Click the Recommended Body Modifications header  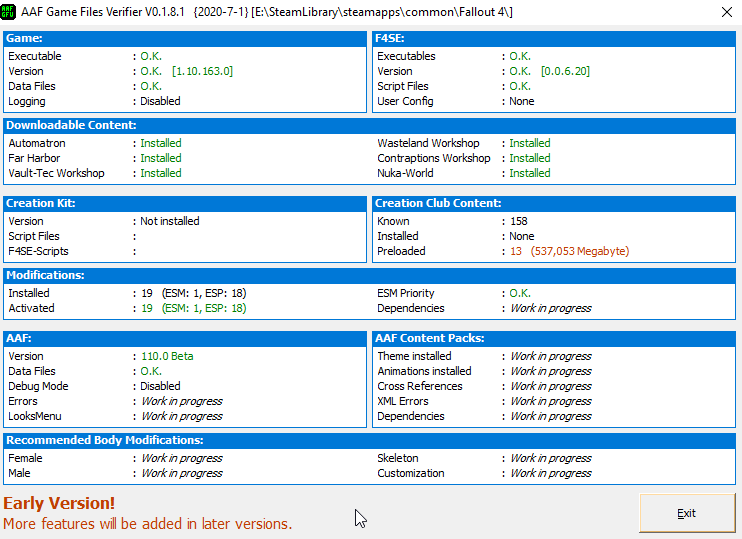(x=369, y=441)
